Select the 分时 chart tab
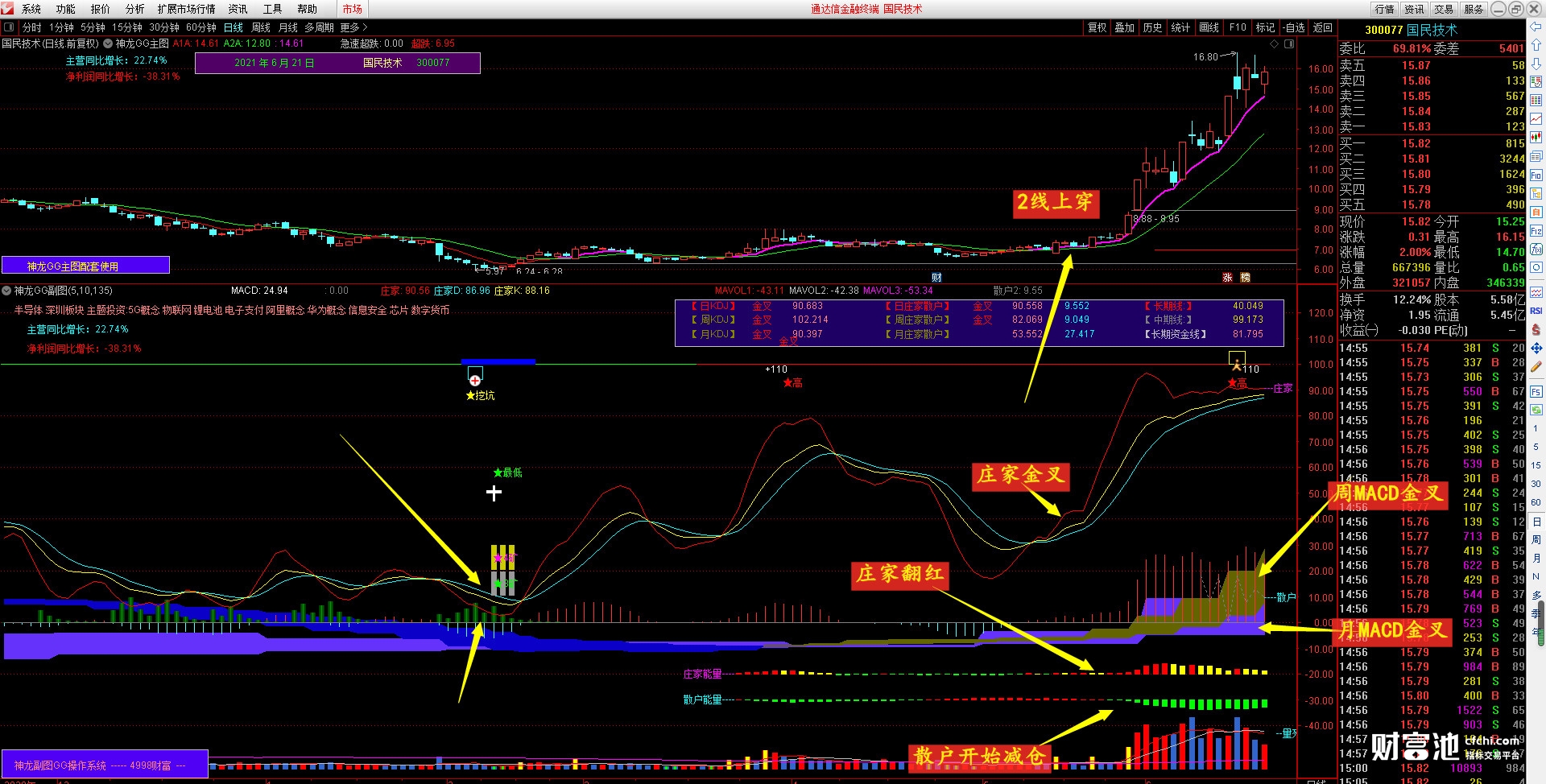Screen dimensions: 1546x784 [x=32, y=27]
